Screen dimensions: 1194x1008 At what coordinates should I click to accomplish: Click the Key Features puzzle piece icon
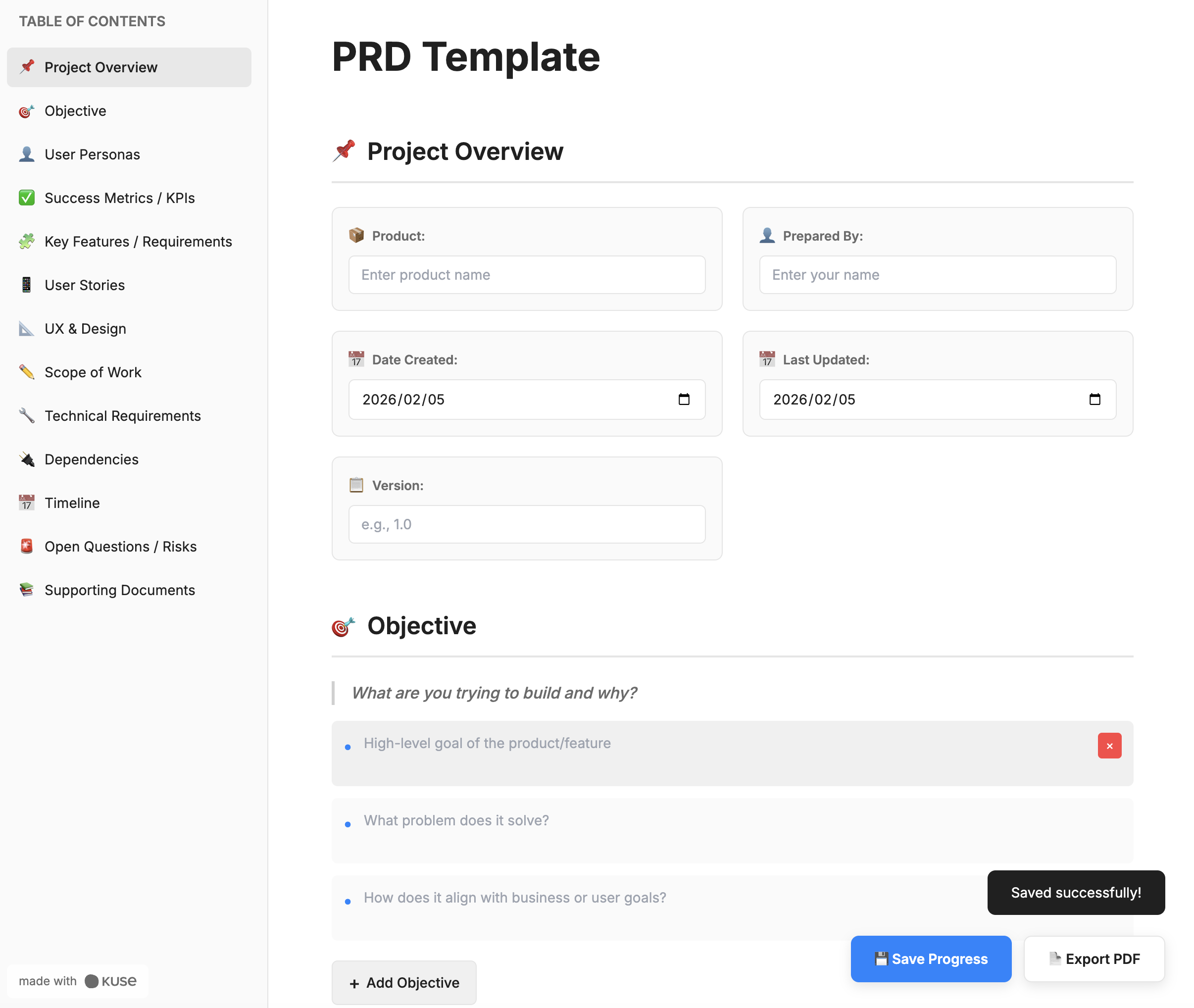click(26, 241)
